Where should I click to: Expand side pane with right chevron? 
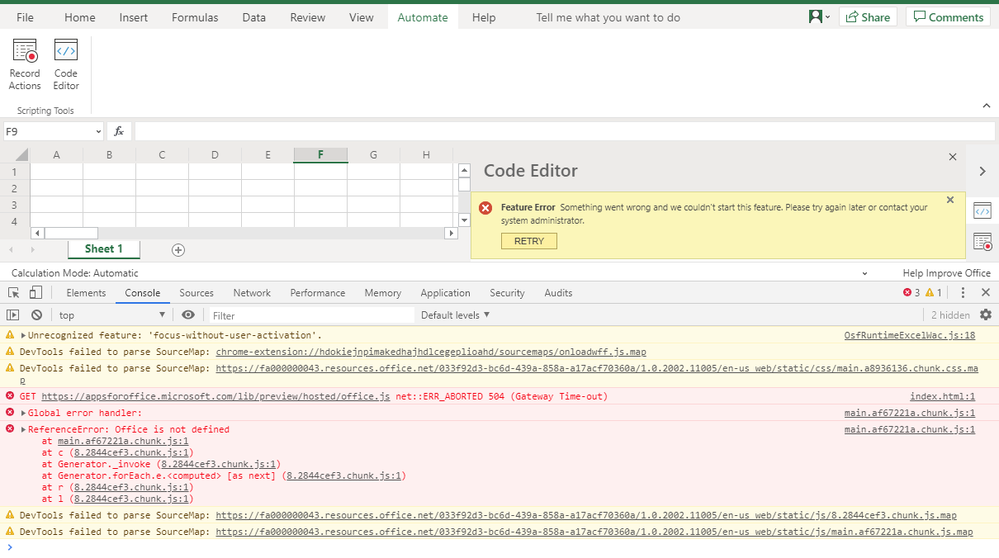click(982, 171)
